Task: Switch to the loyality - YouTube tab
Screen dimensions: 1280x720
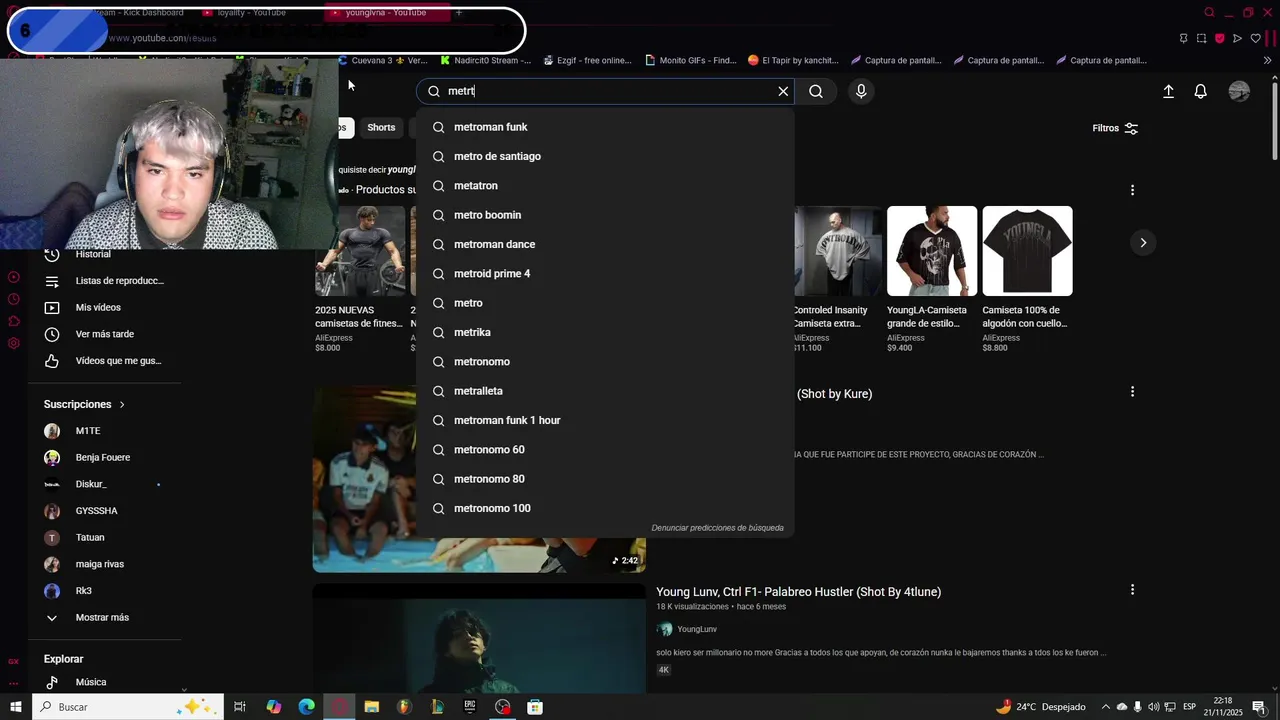Action: point(251,13)
